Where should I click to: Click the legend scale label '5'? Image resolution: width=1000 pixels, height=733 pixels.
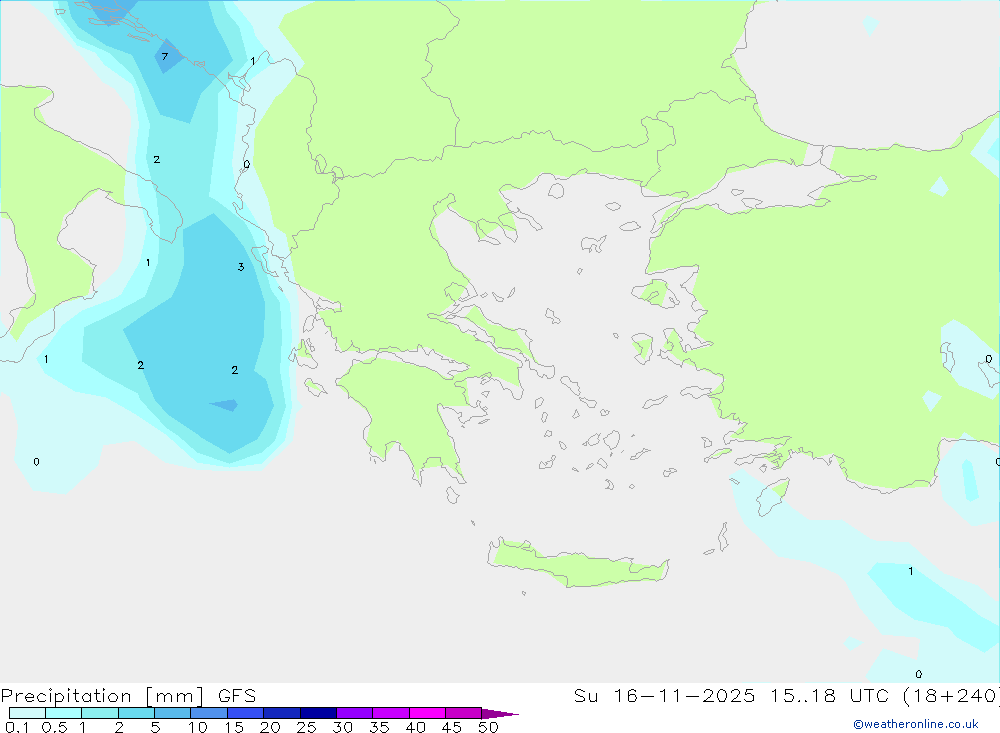point(155,727)
